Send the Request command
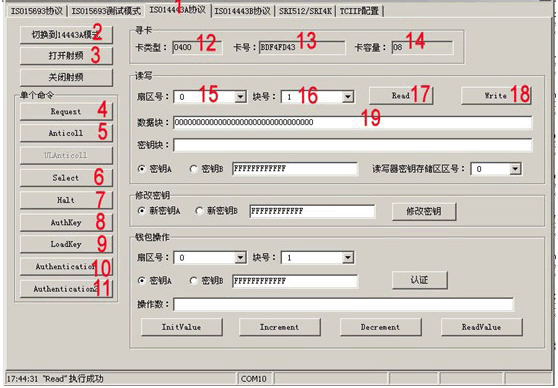The width and height of the screenshot is (558, 388). coord(66,111)
